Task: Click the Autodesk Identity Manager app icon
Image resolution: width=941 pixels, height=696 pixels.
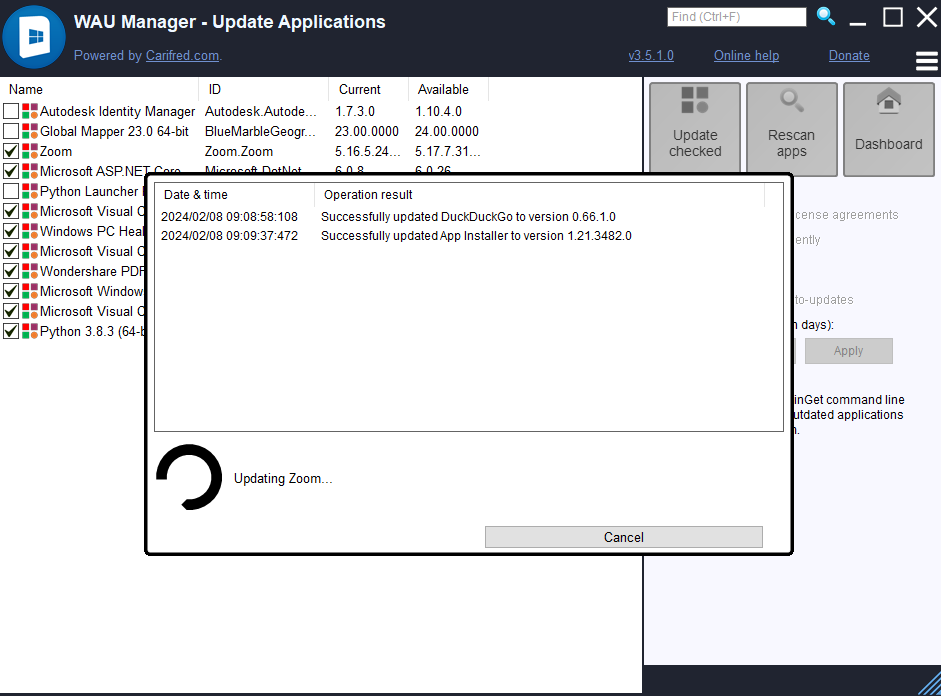Action: tap(30, 111)
